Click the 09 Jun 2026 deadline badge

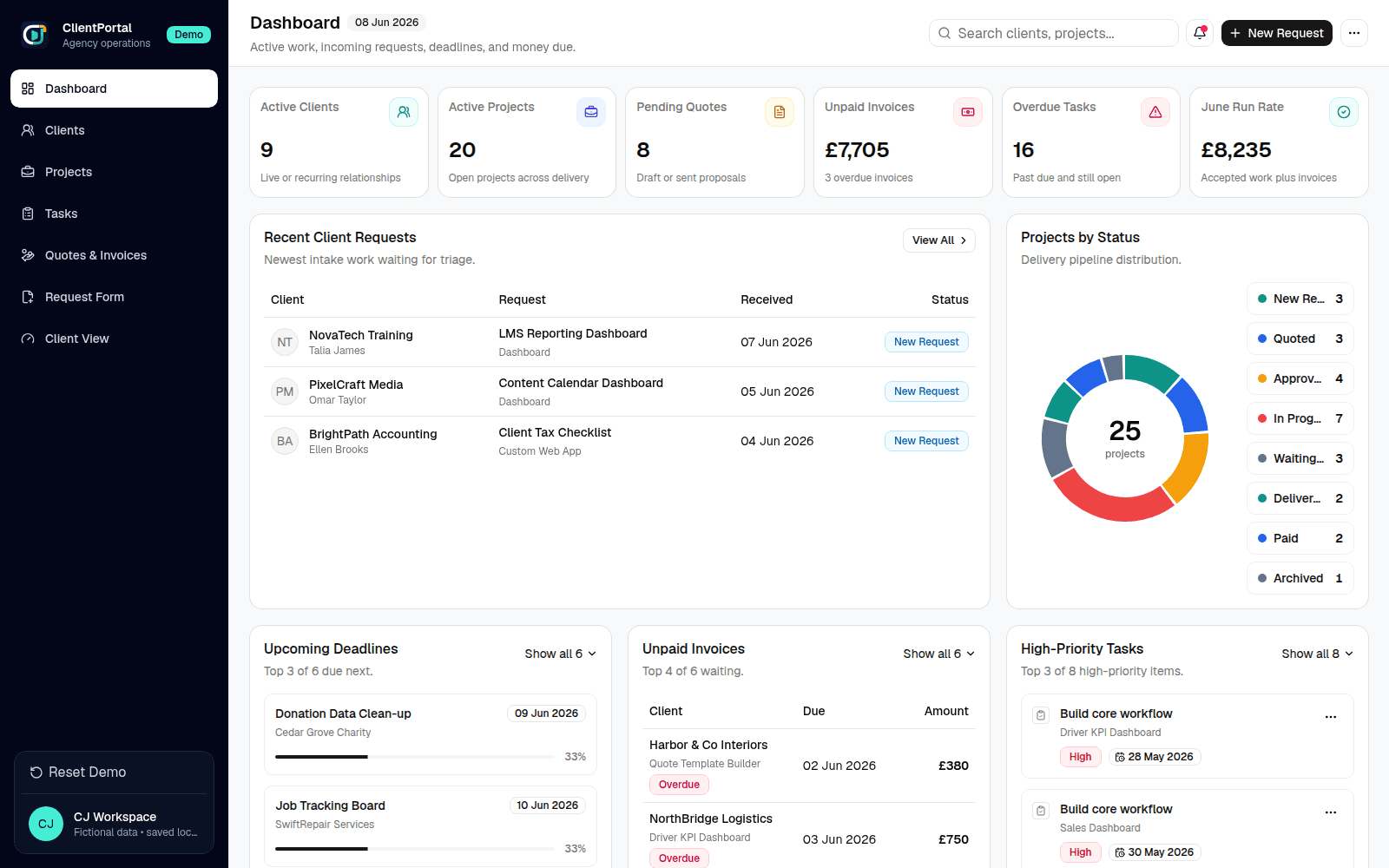pyautogui.click(x=546, y=713)
